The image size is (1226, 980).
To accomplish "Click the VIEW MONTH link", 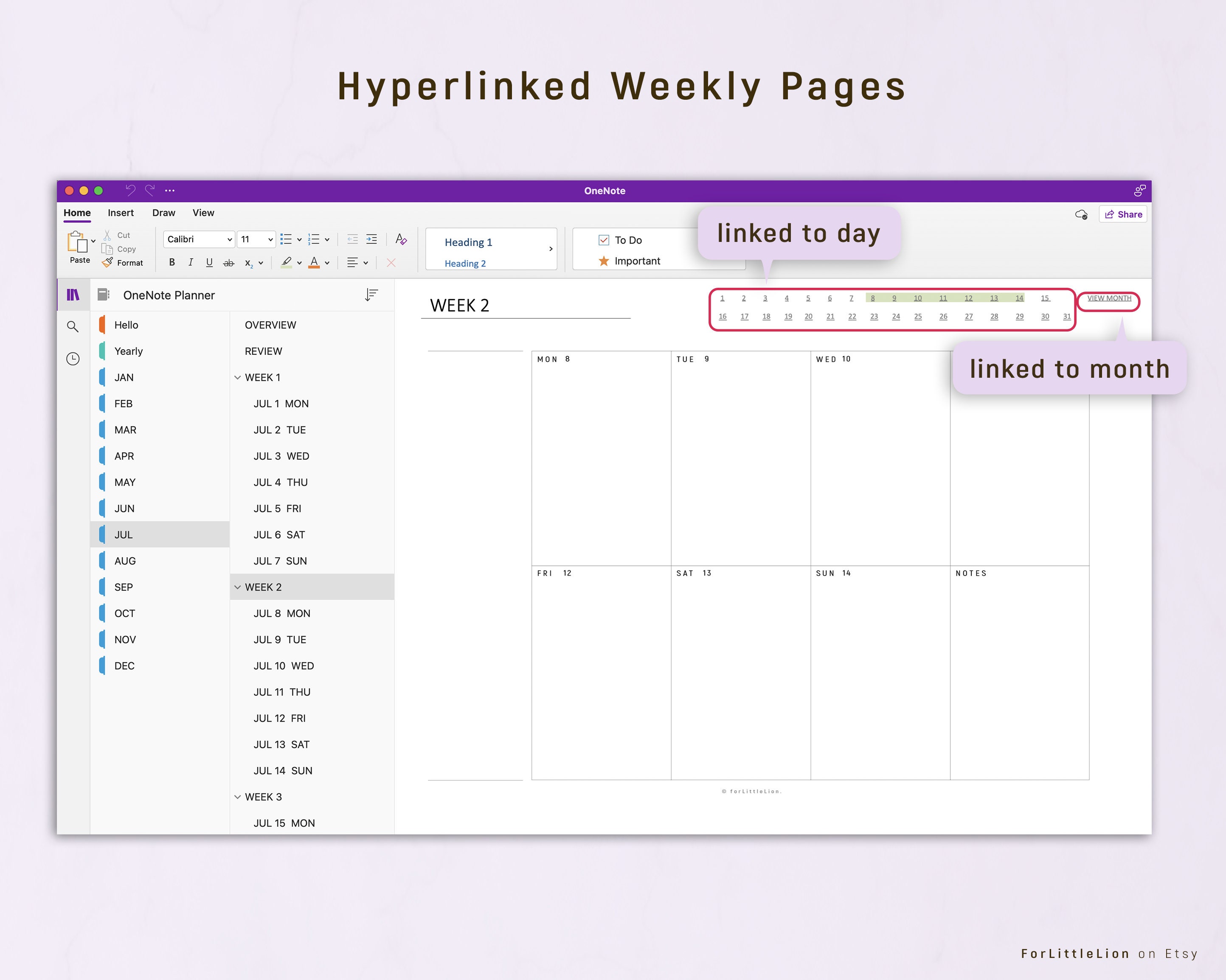I will (x=1108, y=298).
